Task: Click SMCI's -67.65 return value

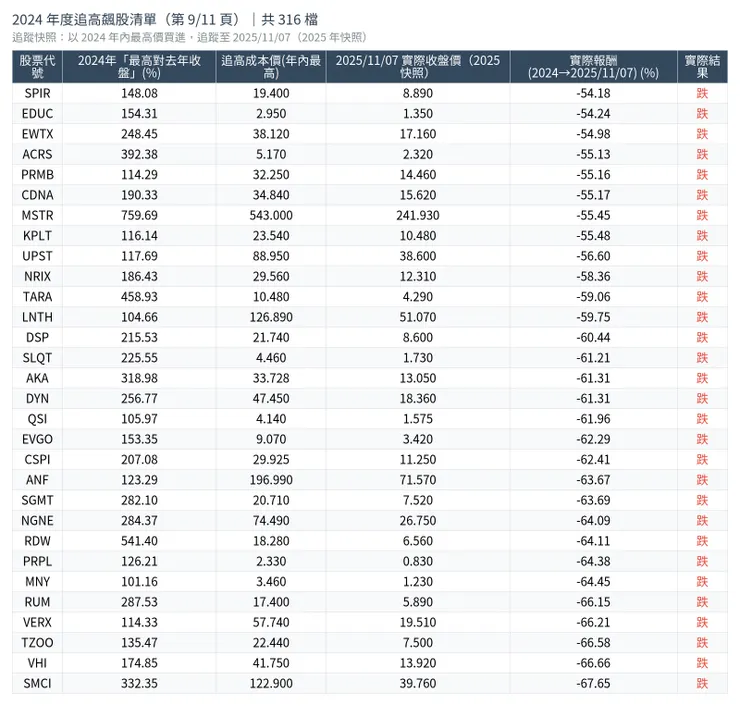Action: point(593,683)
